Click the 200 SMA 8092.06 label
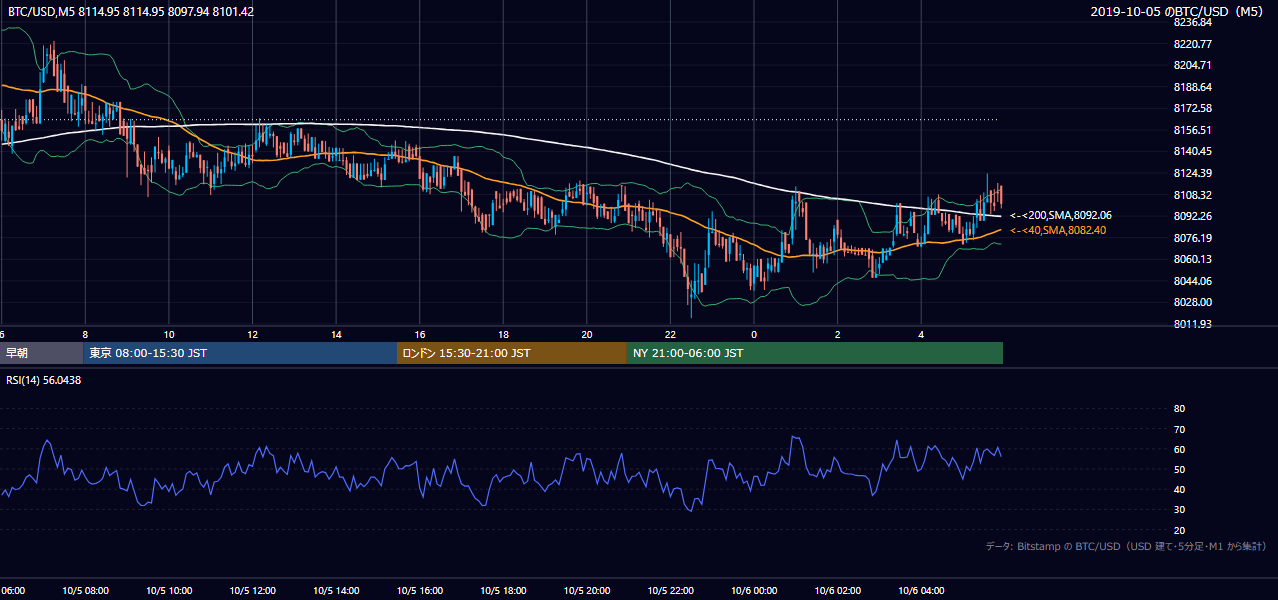Screen dimensions: 1278x600 tap(1061, 215)
